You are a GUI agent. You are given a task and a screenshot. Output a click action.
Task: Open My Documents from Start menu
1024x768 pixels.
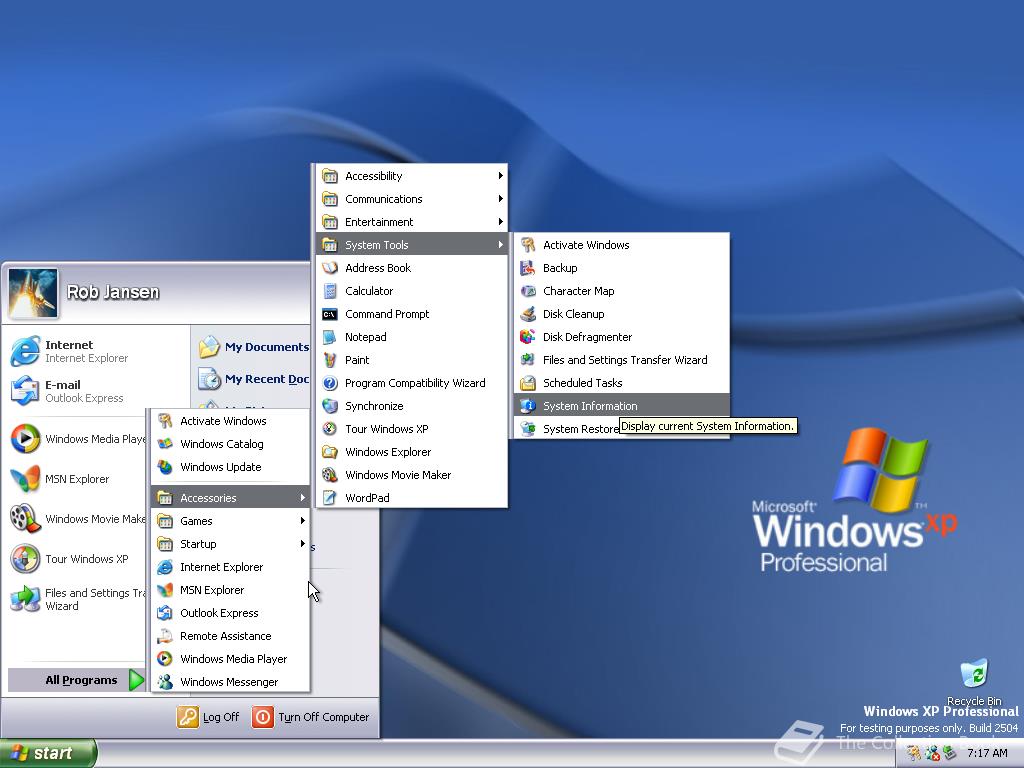click(x=254, y=347)
